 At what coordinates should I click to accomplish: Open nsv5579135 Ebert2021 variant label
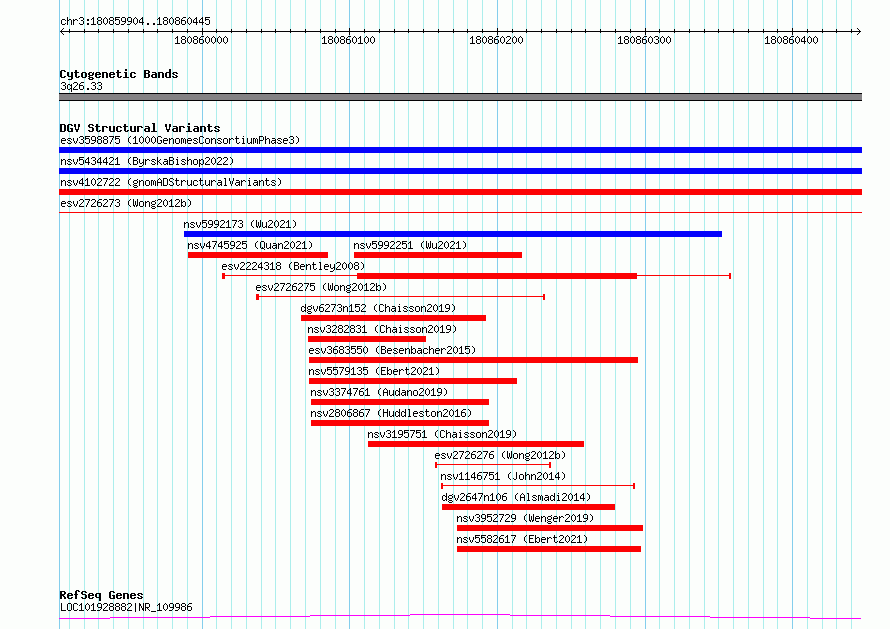pos(374,371)
